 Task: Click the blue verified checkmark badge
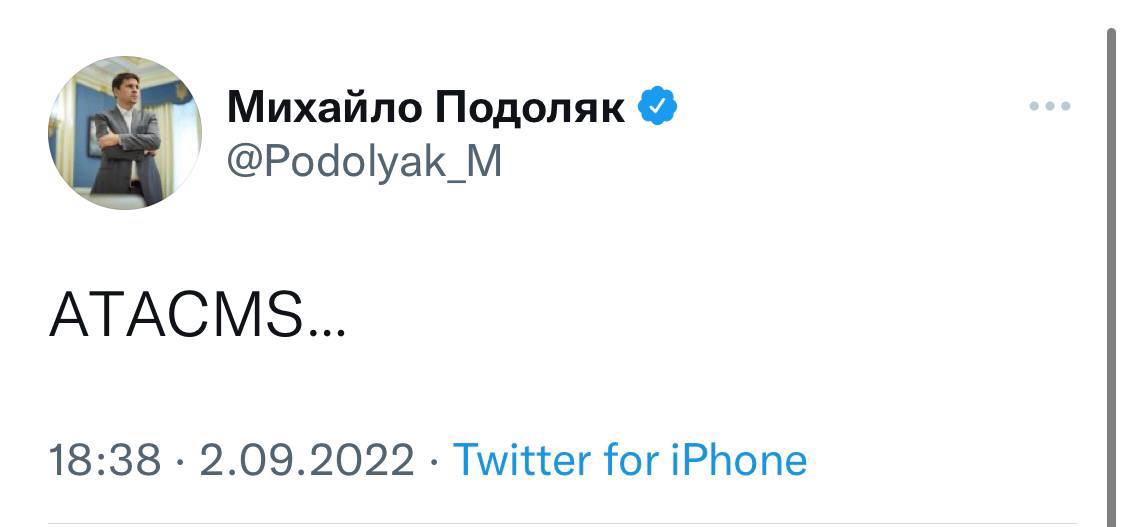click(657, 106)
